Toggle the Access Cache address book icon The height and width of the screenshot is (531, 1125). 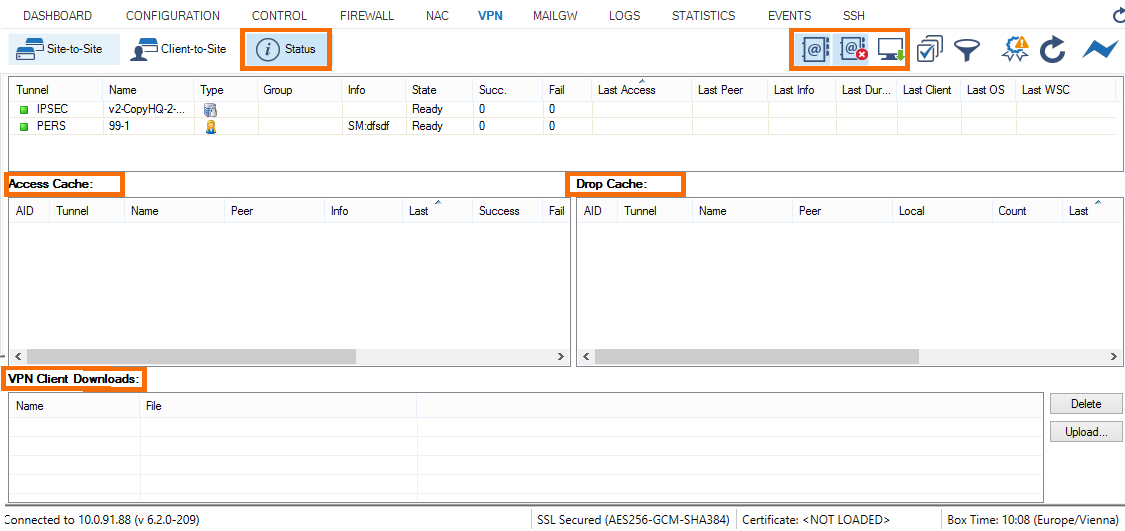814,50
